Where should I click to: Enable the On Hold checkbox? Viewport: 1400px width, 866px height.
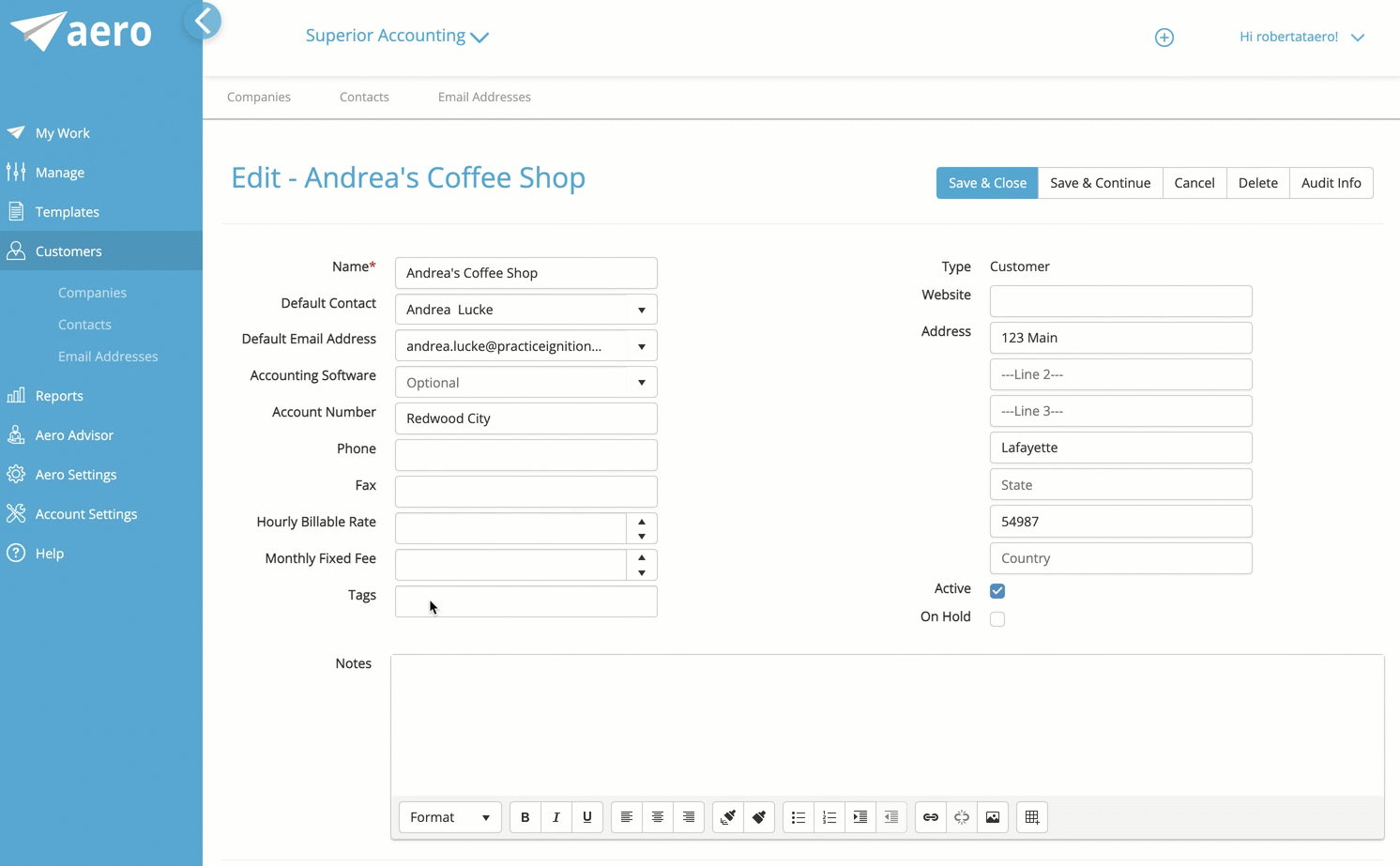coord(997,619)
